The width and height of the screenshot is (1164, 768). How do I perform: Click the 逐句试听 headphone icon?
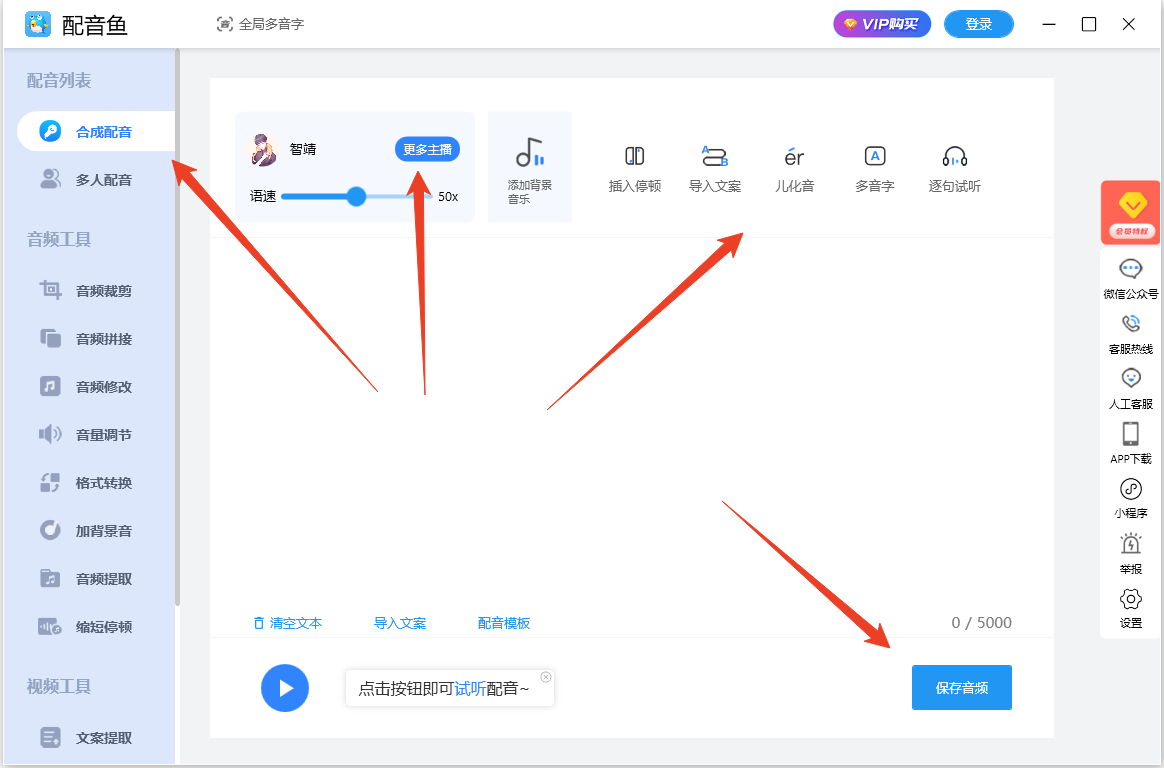tap(955, 157)
